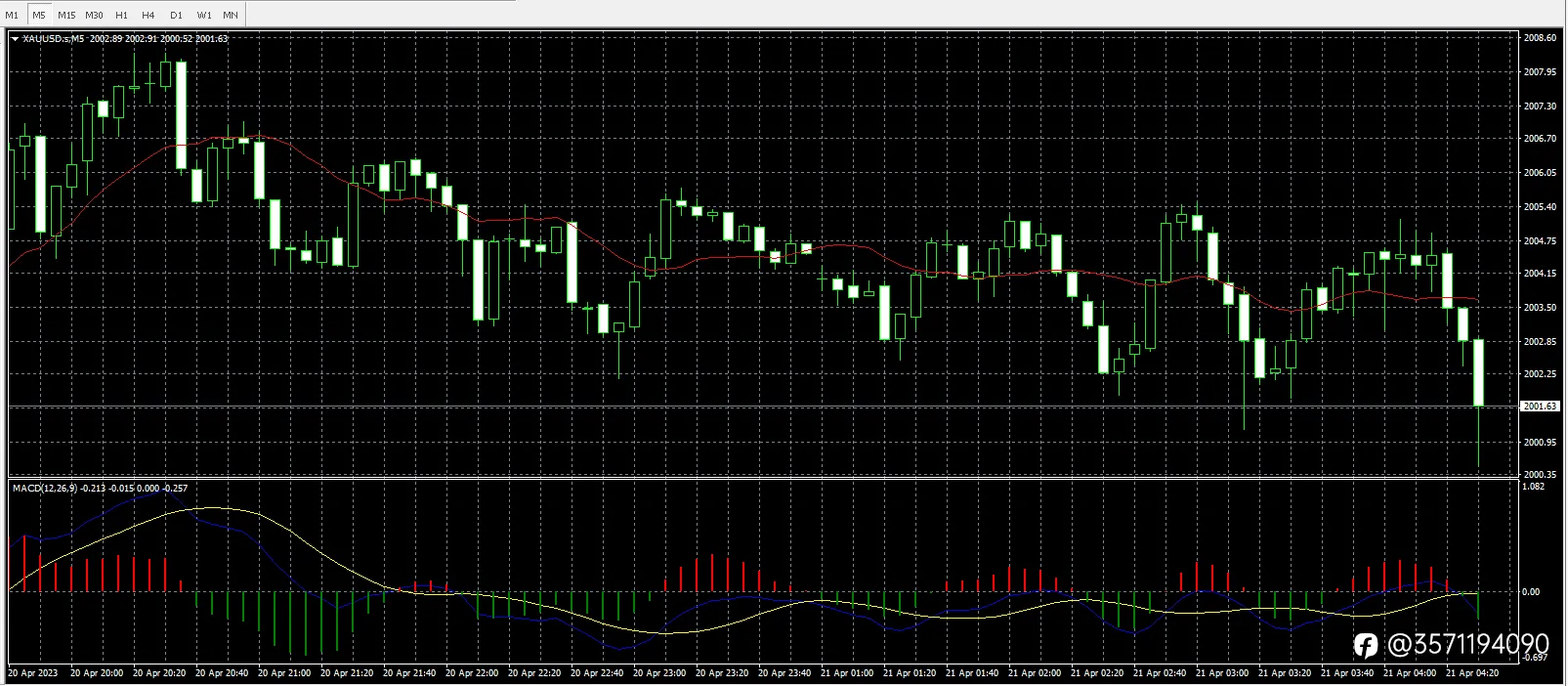Click the 2008.60 price axis label

click(1540, 38)
